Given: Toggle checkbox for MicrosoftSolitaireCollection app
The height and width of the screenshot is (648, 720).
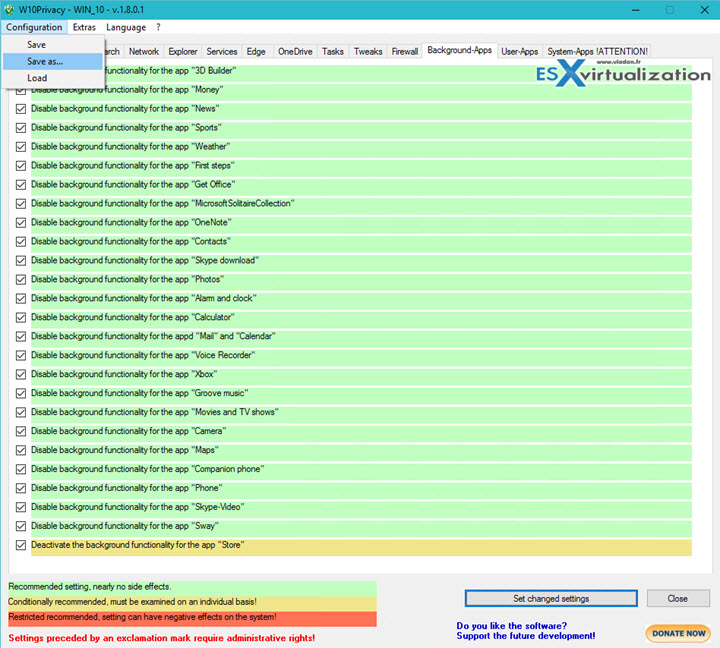Looking at the screenshot, I should coord(21,203).
